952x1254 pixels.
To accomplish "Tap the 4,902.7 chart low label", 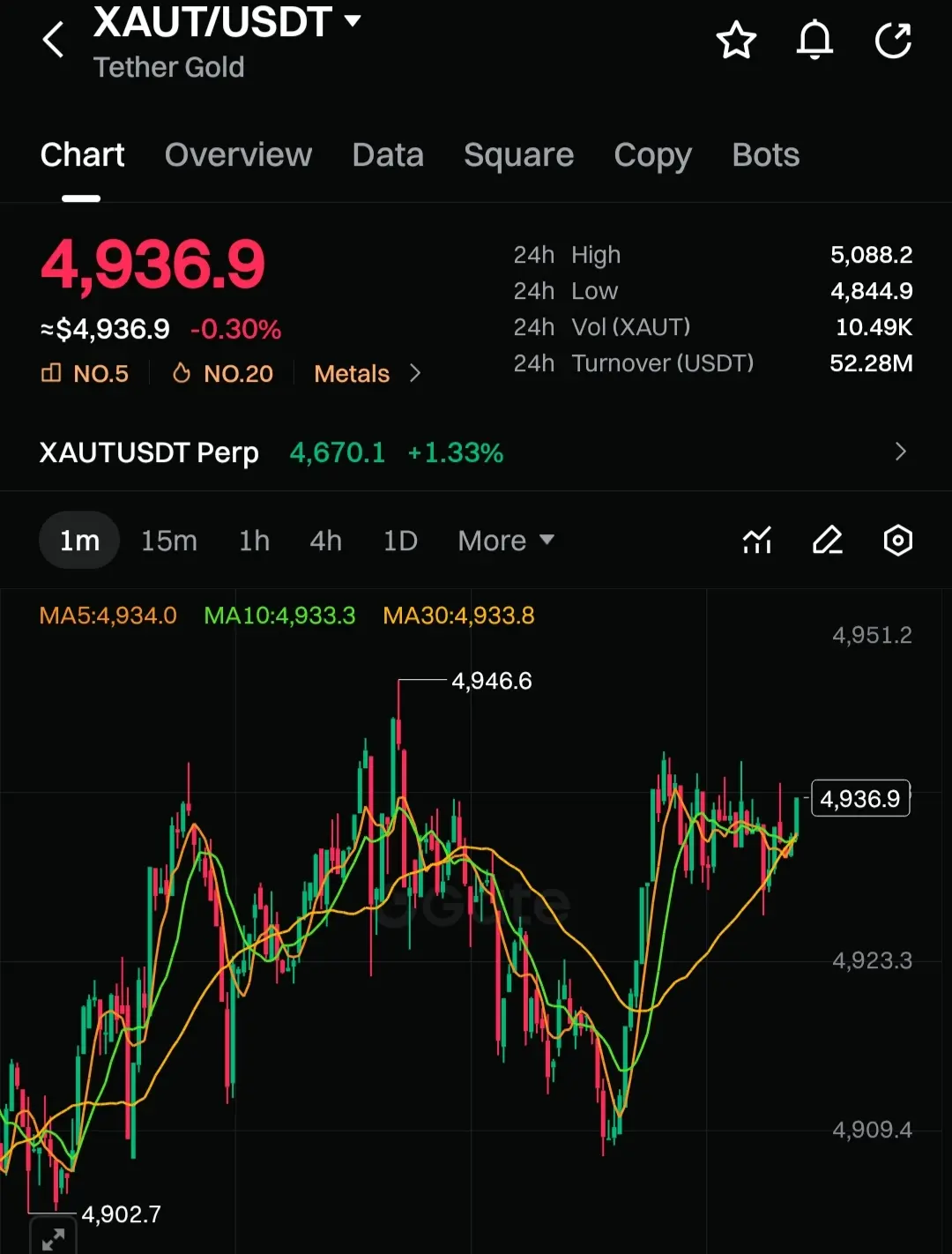I will tap(122, 1214).
